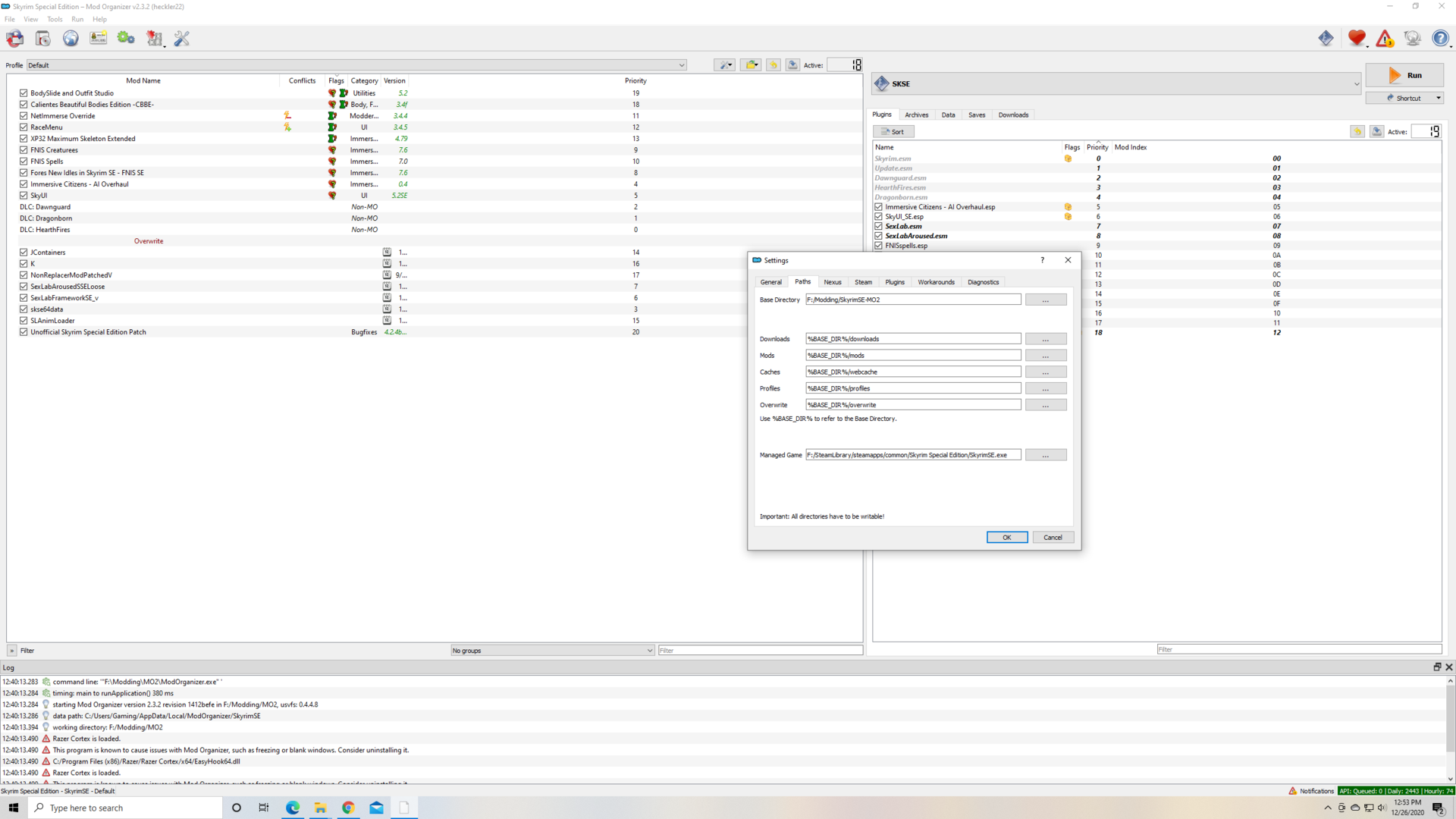The width and height of the screenshot is (1456, 819).
Task: Open the No groups dropdown
Action: pyautogui.click(x=552, y=651)
